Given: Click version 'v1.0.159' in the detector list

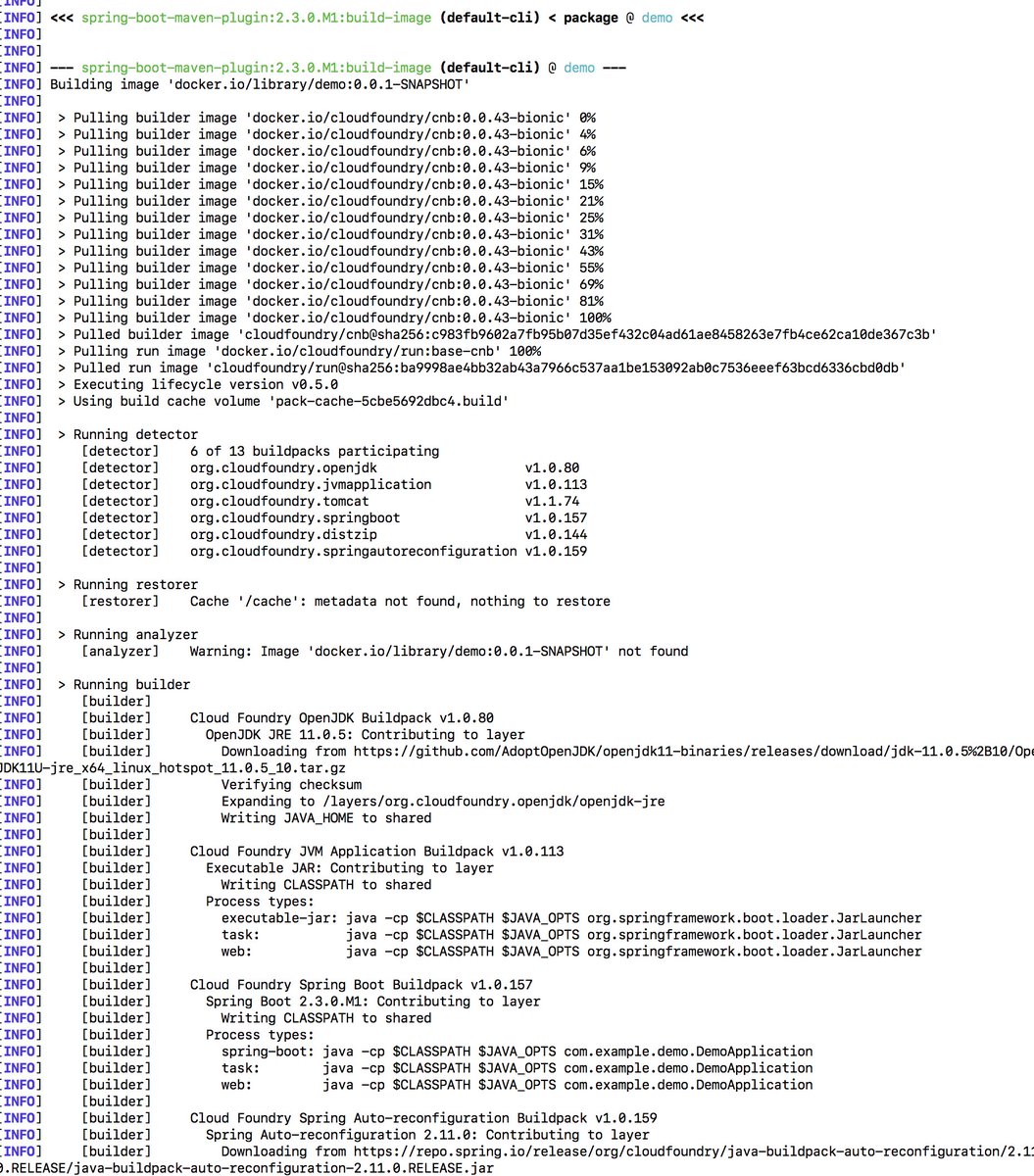Looking at the screenshot, I should (x=556, y=551).
